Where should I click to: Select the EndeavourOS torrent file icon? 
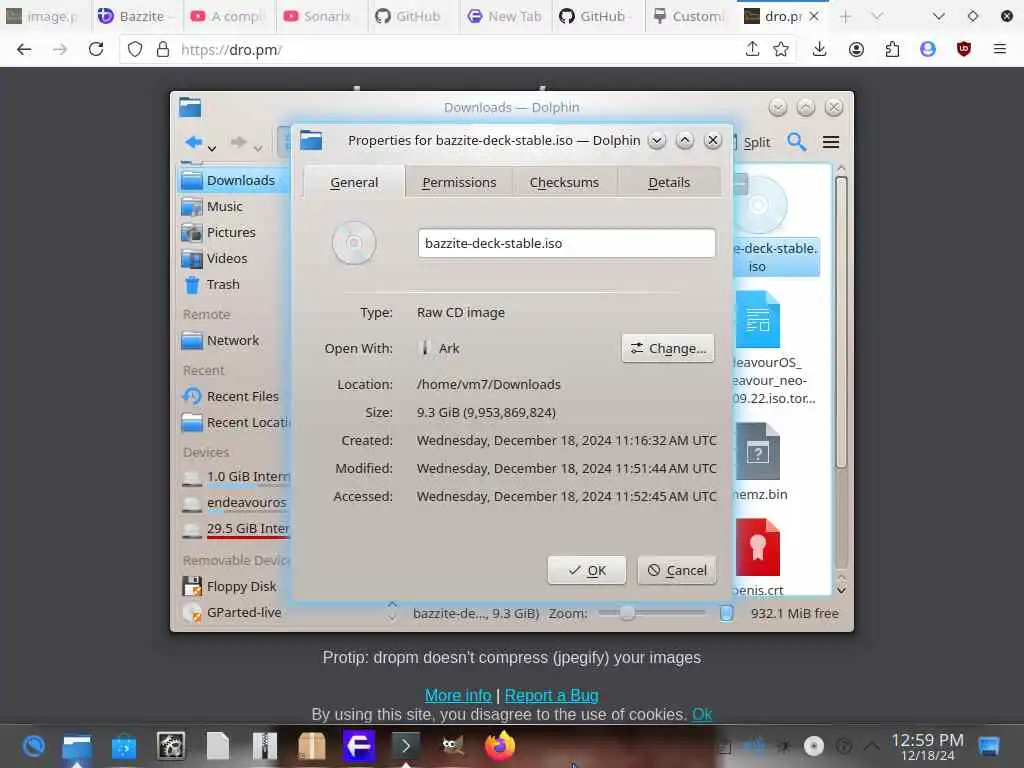pos(757,319)
